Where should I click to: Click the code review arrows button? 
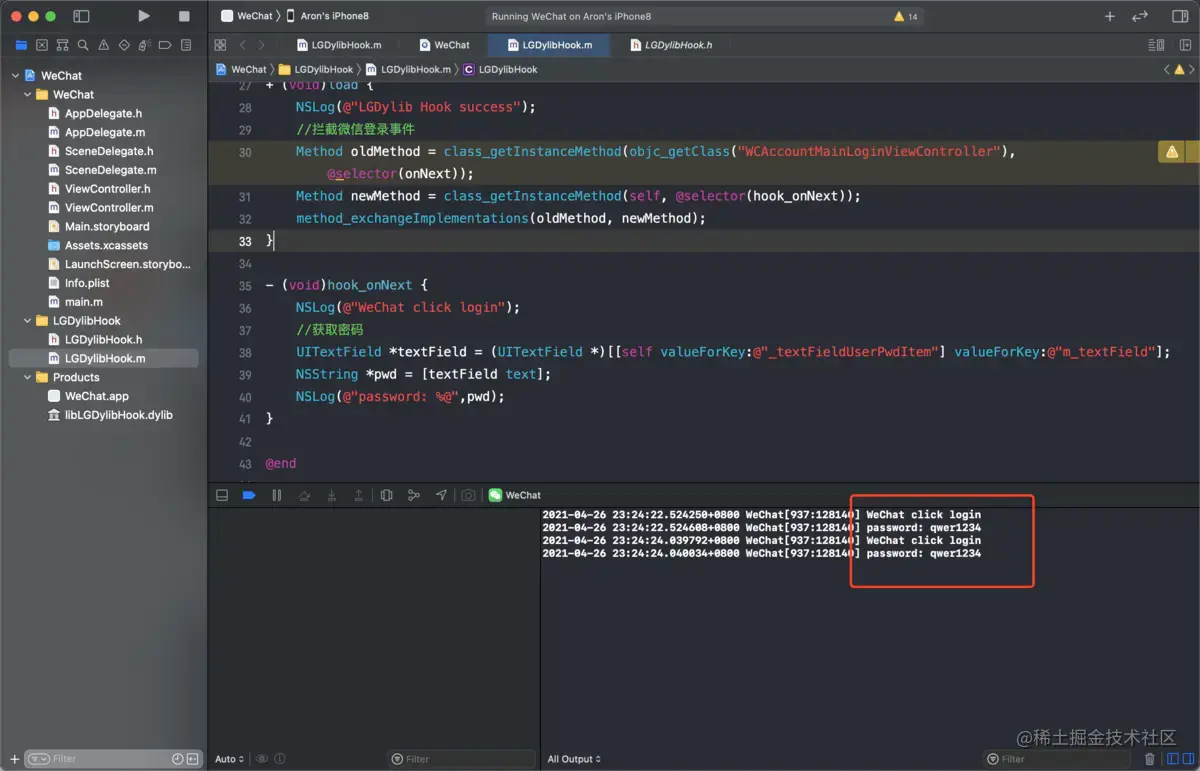coord(1140,16)
